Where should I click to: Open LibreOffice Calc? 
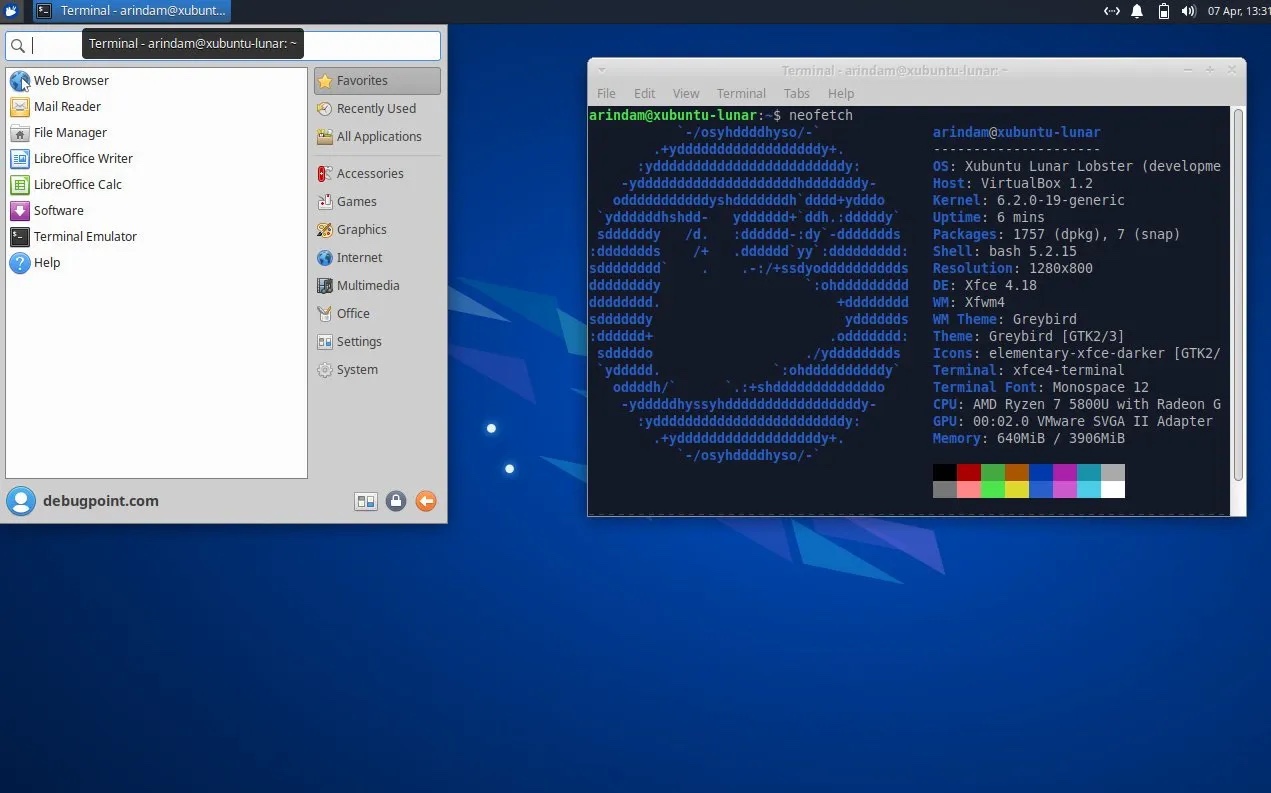[x=76, y=184]
